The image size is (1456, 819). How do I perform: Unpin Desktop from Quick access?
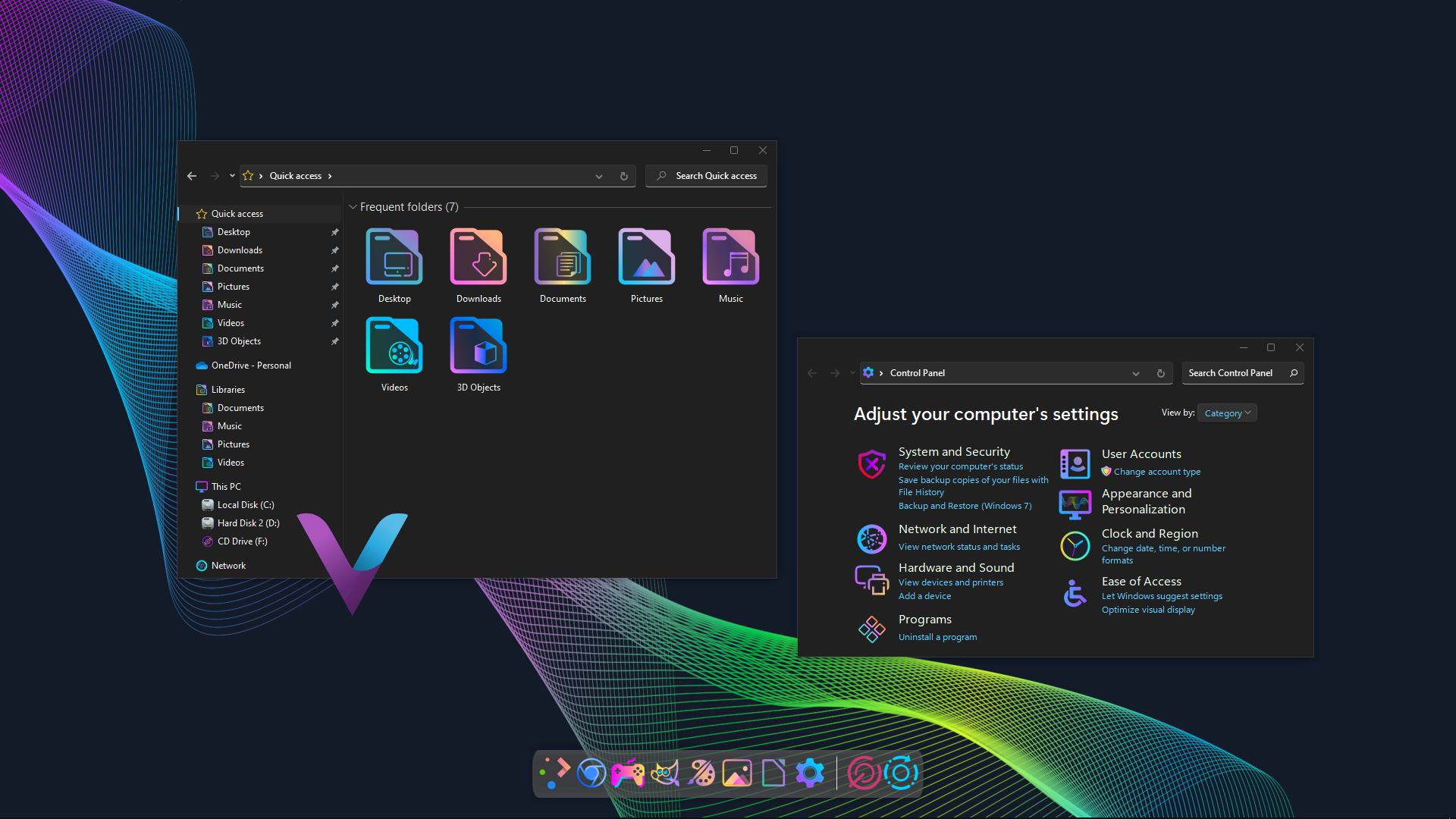click(x=334, y=232)
